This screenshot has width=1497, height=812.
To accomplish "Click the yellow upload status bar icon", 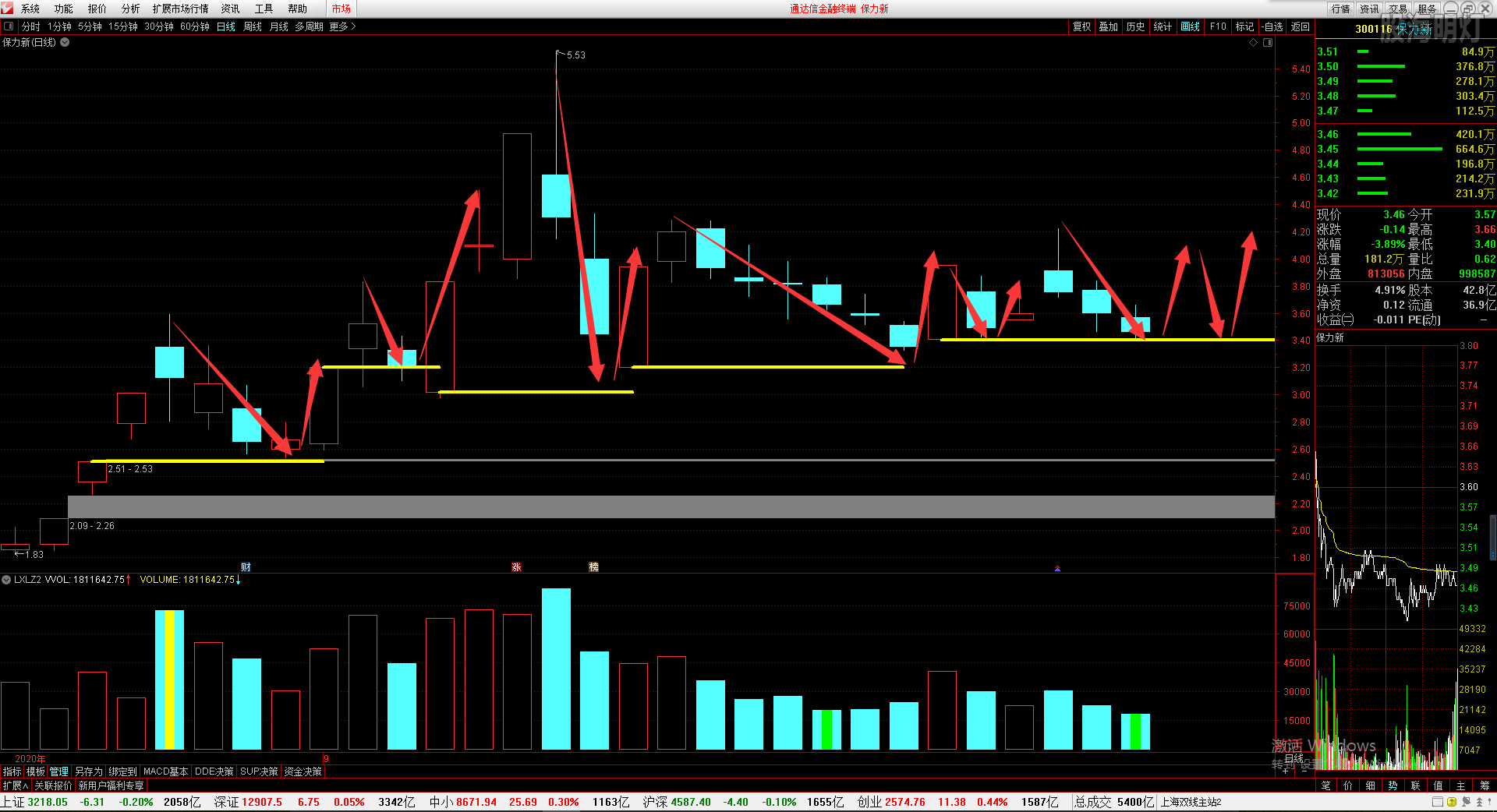I will click(x=1452, y=802).
